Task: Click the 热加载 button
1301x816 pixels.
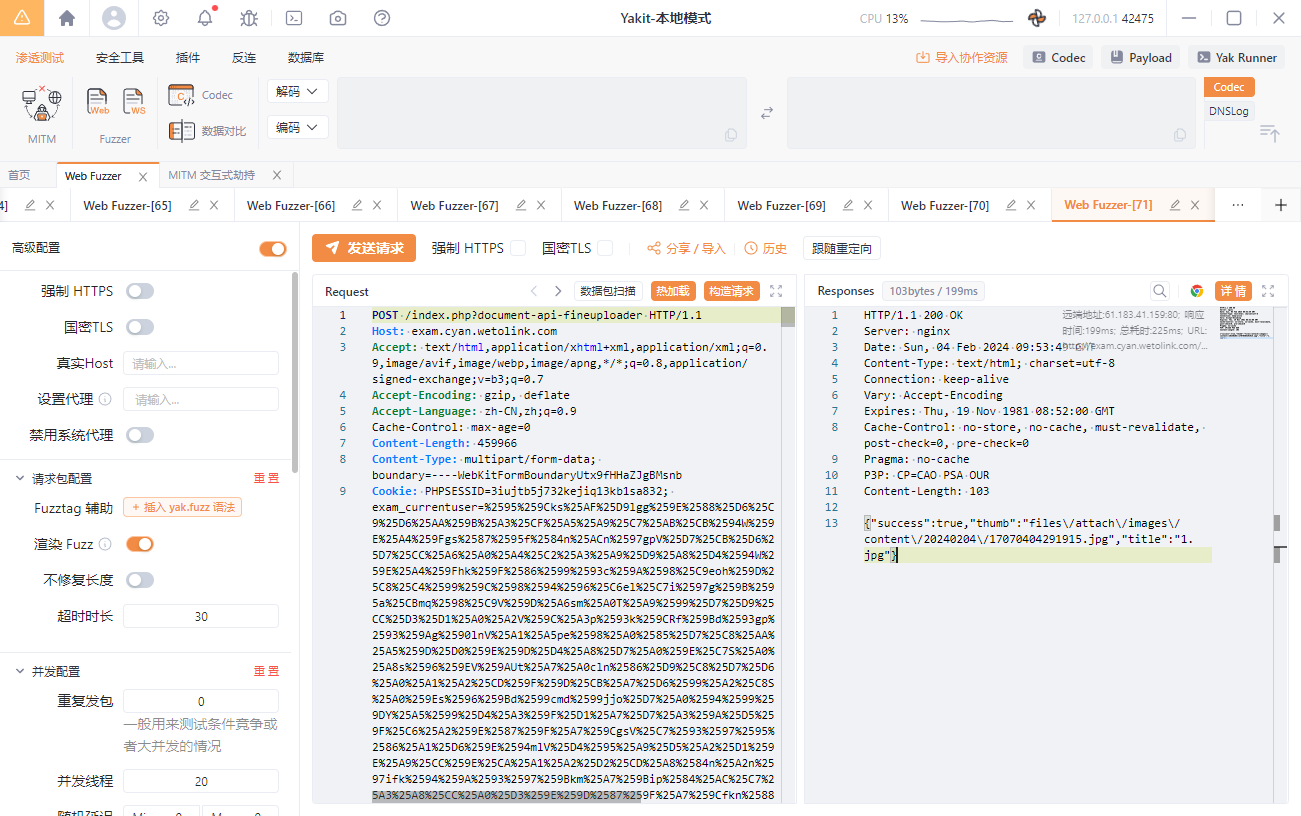Action: pos(671,291)
